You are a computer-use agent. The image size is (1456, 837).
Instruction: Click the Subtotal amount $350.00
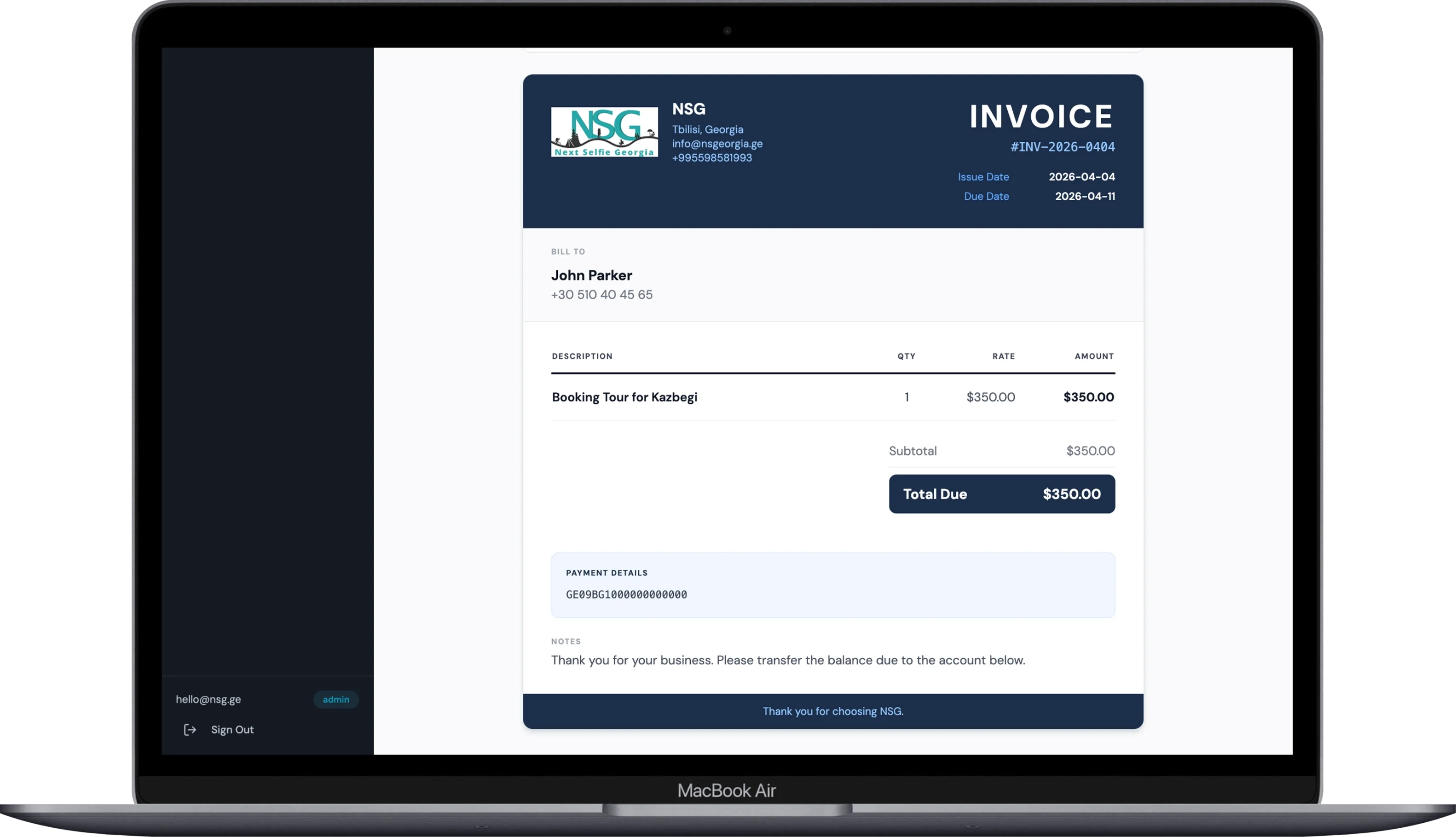[1091, 451]
